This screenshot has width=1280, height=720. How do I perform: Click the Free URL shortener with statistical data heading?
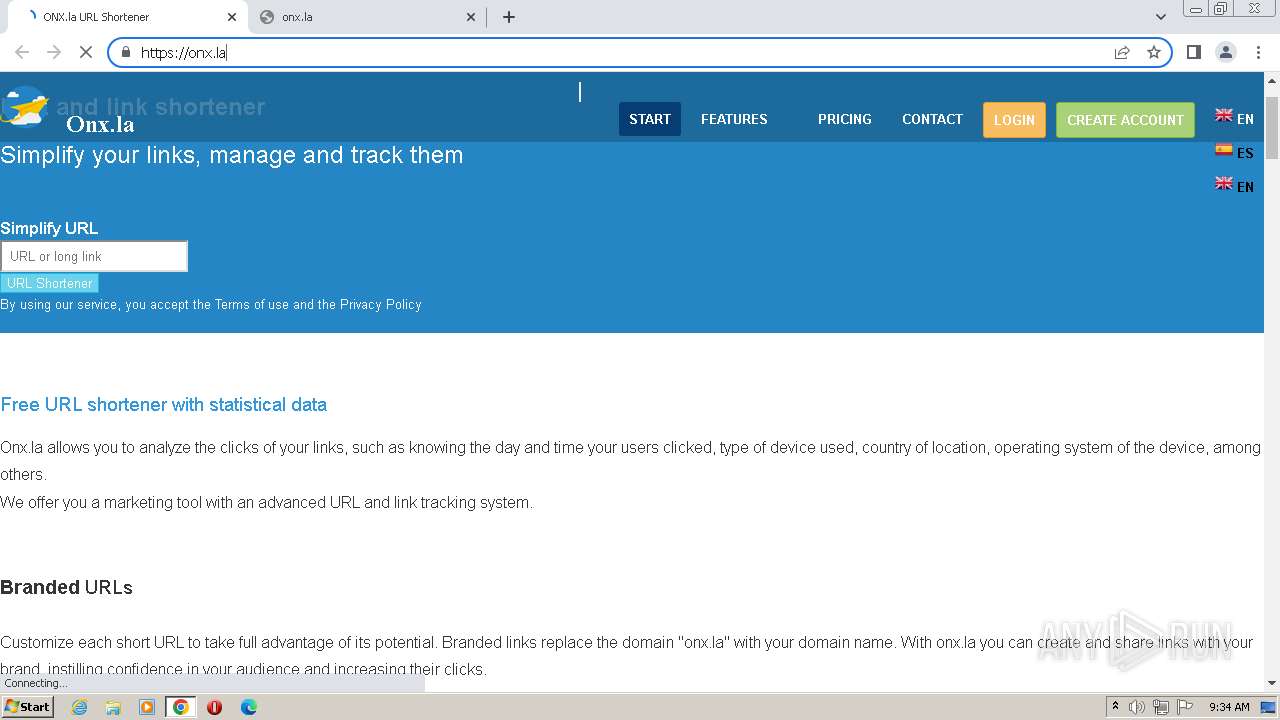click(x=164, y=405)
